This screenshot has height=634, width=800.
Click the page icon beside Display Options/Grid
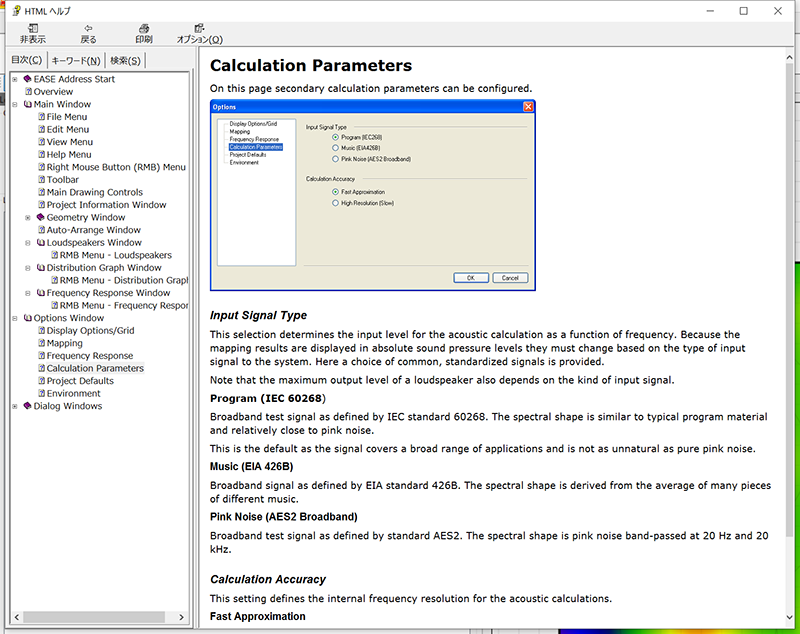point(42,331)
